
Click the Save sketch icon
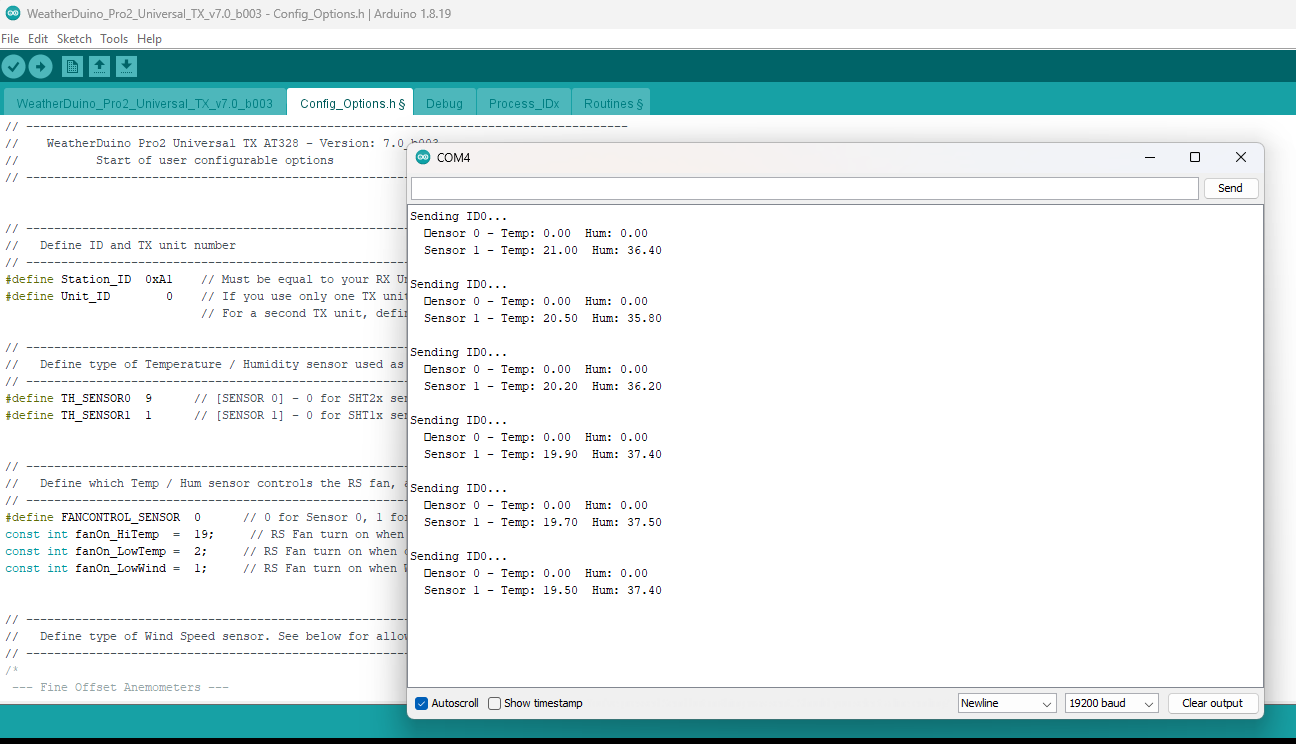point(126,67)
